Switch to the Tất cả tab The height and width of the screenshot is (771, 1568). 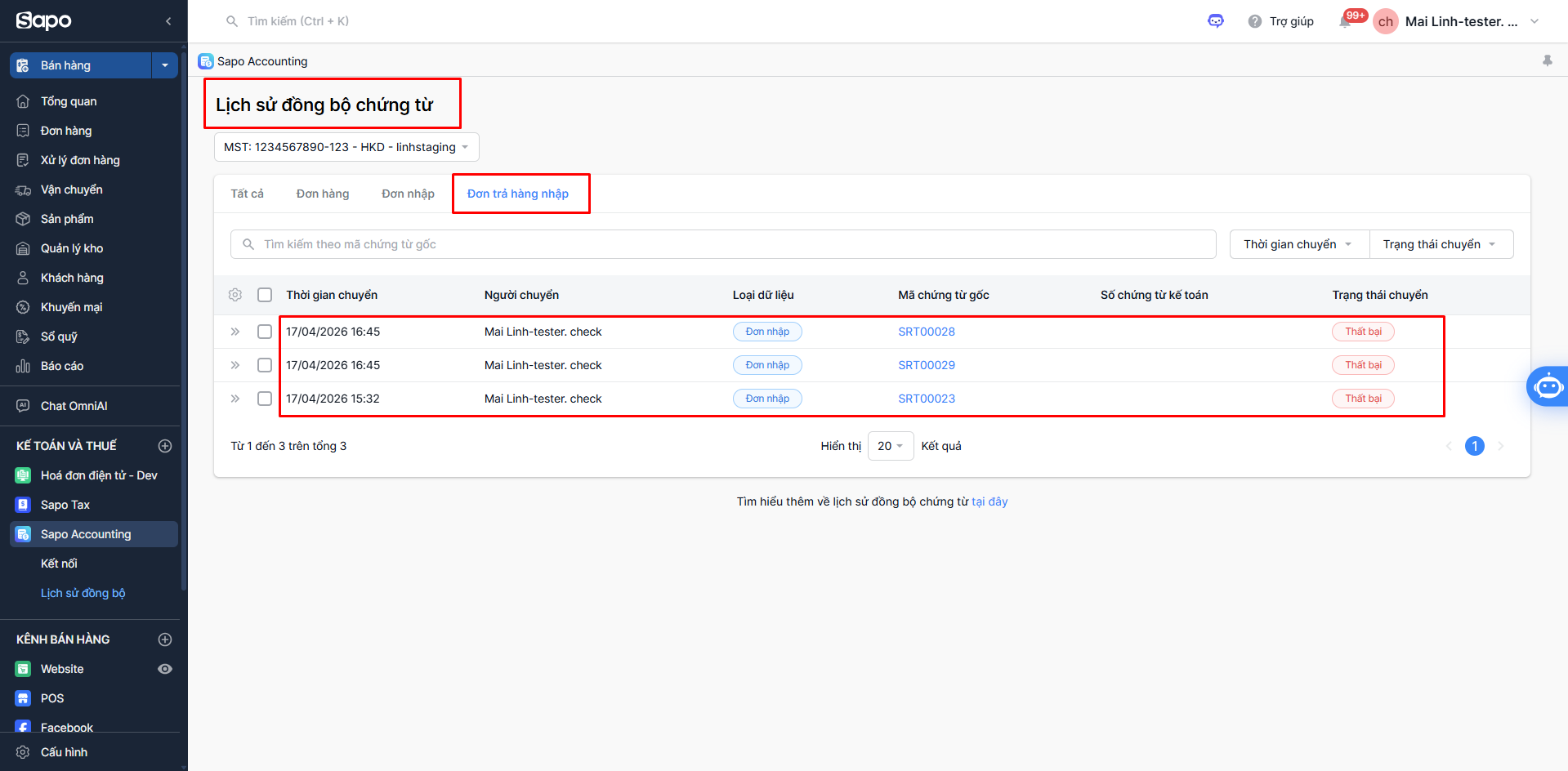247,194
